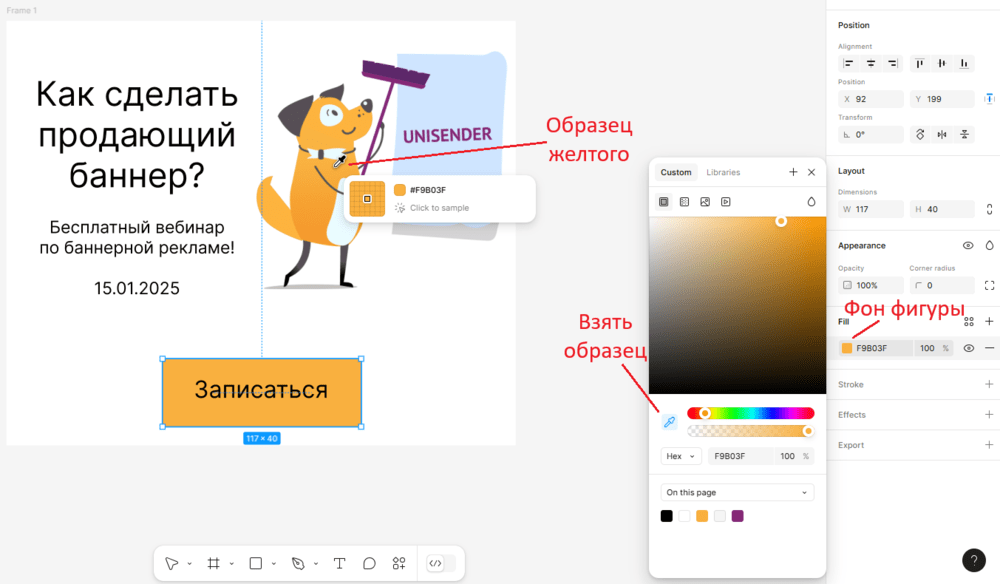
Task: Activate the eyedropper sample tool
Action: pyautogui.click(x=669, y=422)
